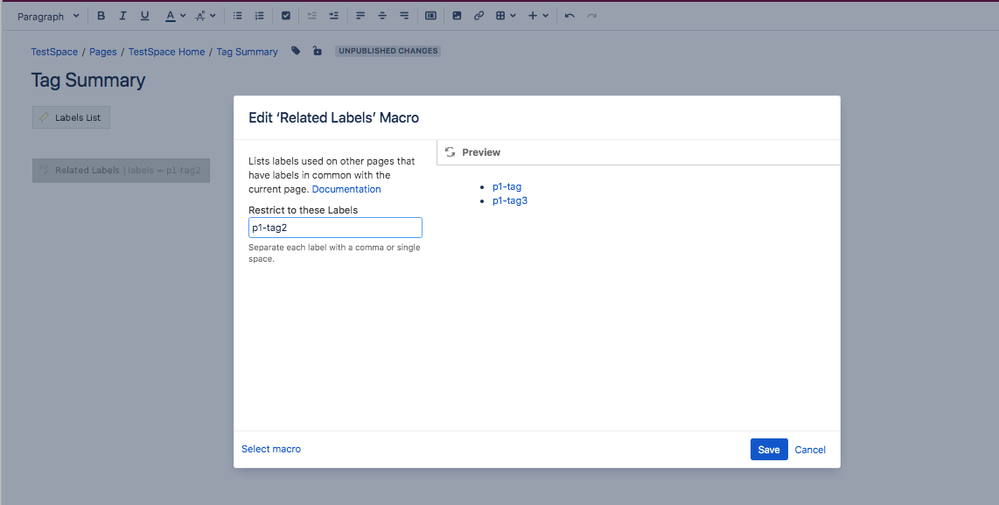Go to TestSpace breadcrumb link
This screenshot has height=505, width=999.
(x=54, y=52)
